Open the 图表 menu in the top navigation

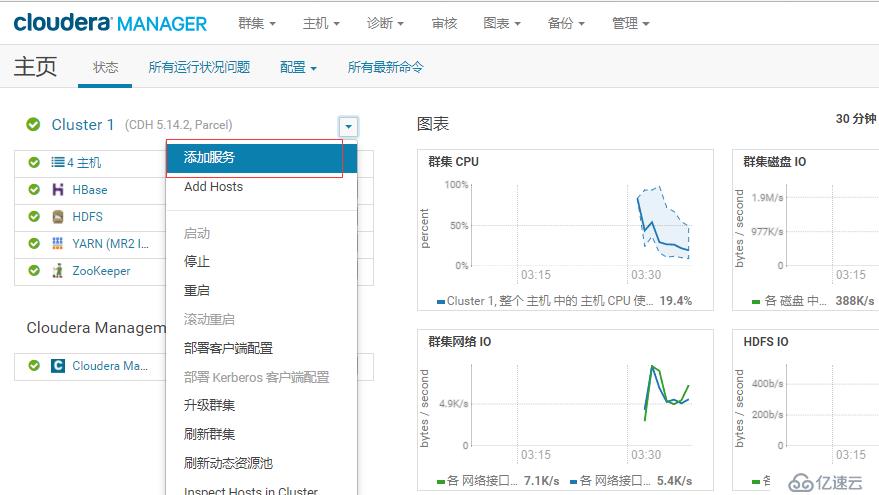[502, 24]
